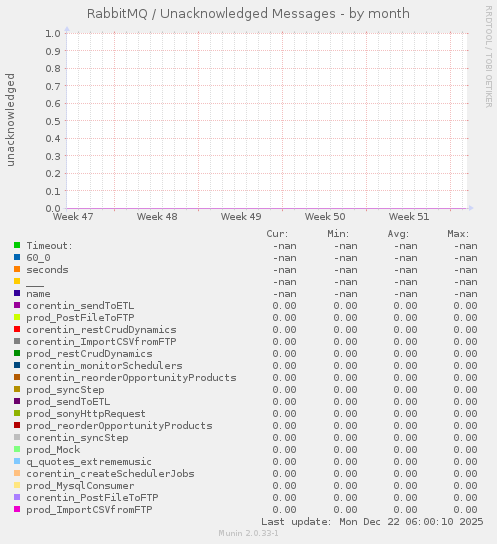The image size is (497, 544).
Task: Click the Cur: column header
Action: pyautogui.click(x=277, y=234)
